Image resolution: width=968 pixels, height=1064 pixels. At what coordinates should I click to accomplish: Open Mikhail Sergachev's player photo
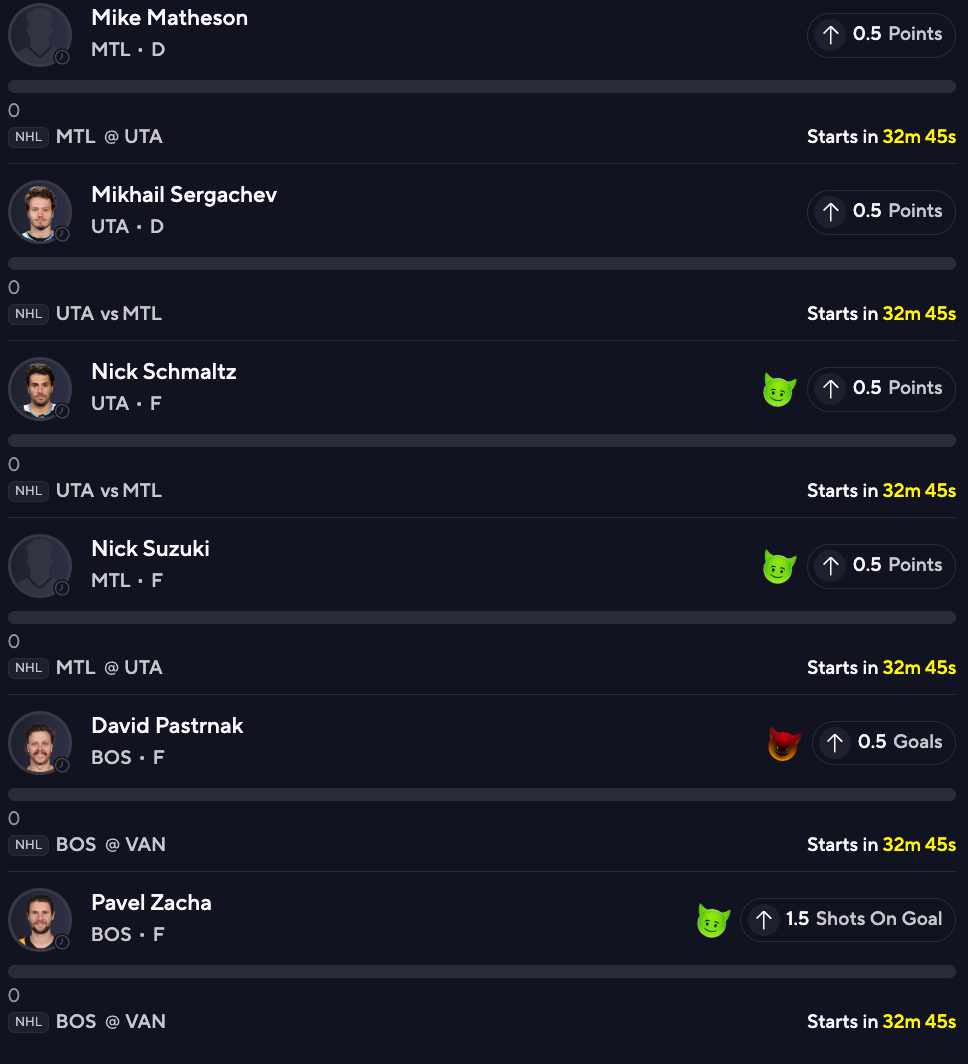coord(40,211)
